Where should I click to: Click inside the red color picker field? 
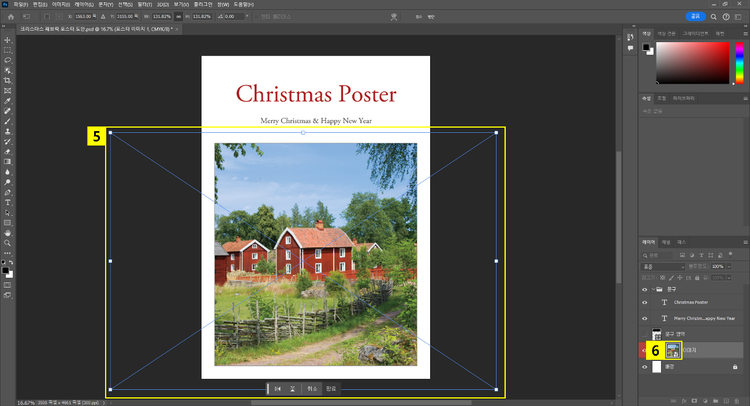(x=692, y=63)
